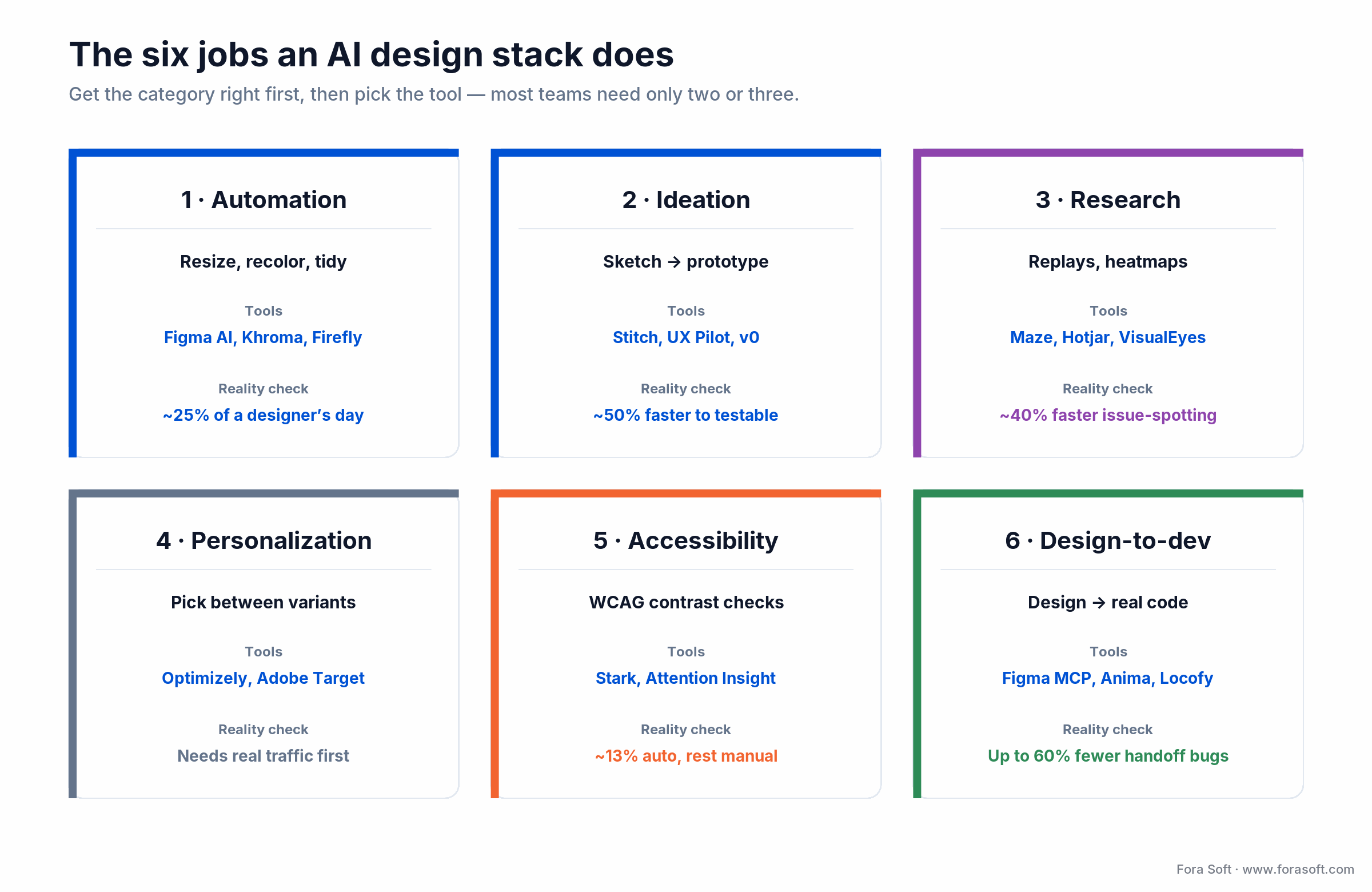Click 'Design → real code' text

click(x=1108, y=602)
